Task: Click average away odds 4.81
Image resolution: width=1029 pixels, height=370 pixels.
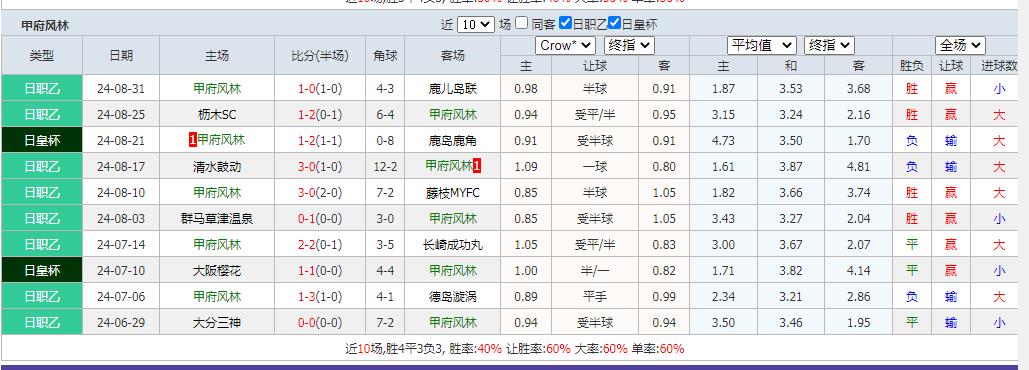Action: (x=858, y=167)
